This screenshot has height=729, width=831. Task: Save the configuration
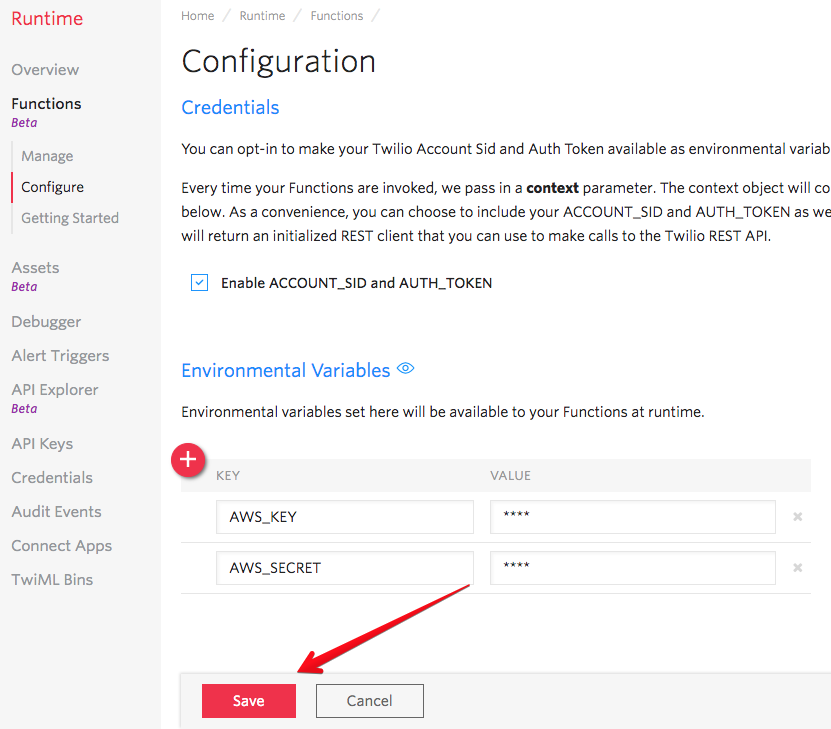point(249,700)
